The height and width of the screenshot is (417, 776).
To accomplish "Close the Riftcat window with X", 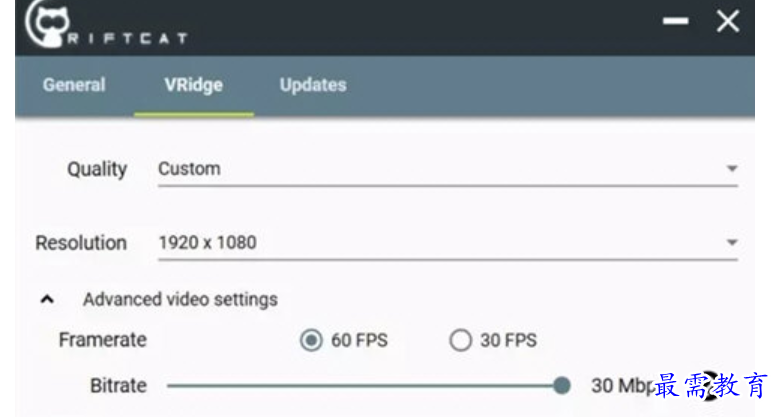I will [x=728, y=21].
